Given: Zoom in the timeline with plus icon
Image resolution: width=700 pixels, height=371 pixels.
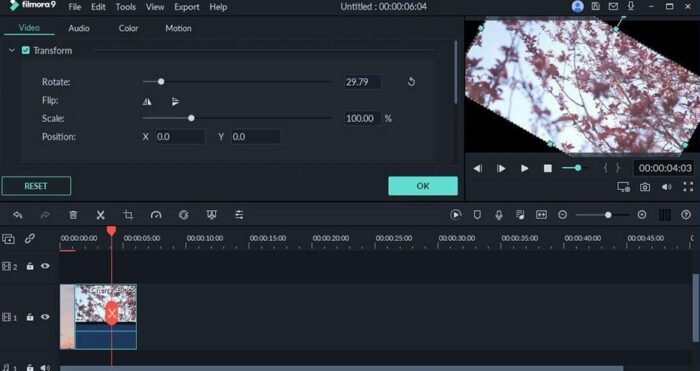Looking at the screenshot, I should pyautogui.click(x=642, y=215).
